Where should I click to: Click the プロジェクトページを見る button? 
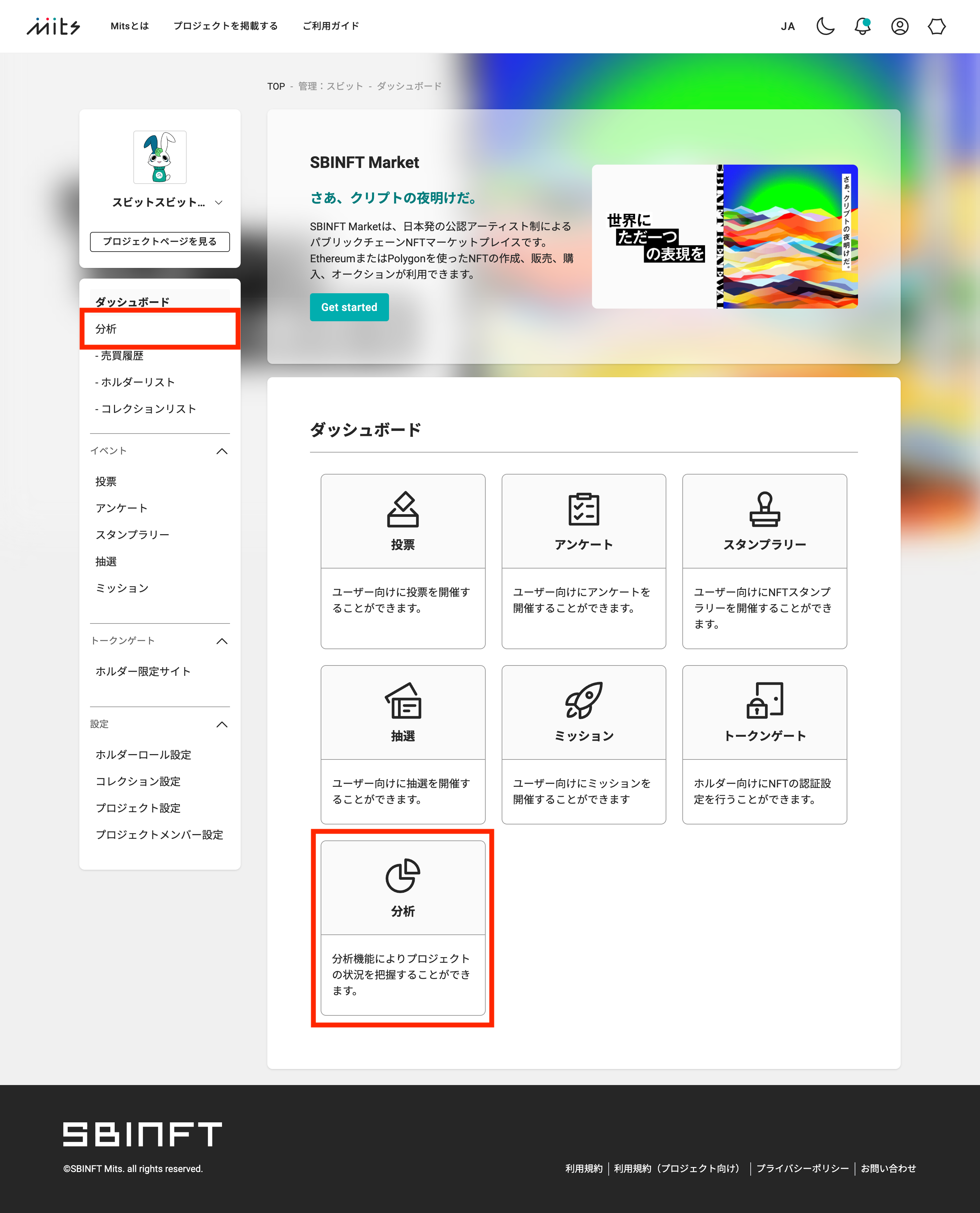pos(160,242)
